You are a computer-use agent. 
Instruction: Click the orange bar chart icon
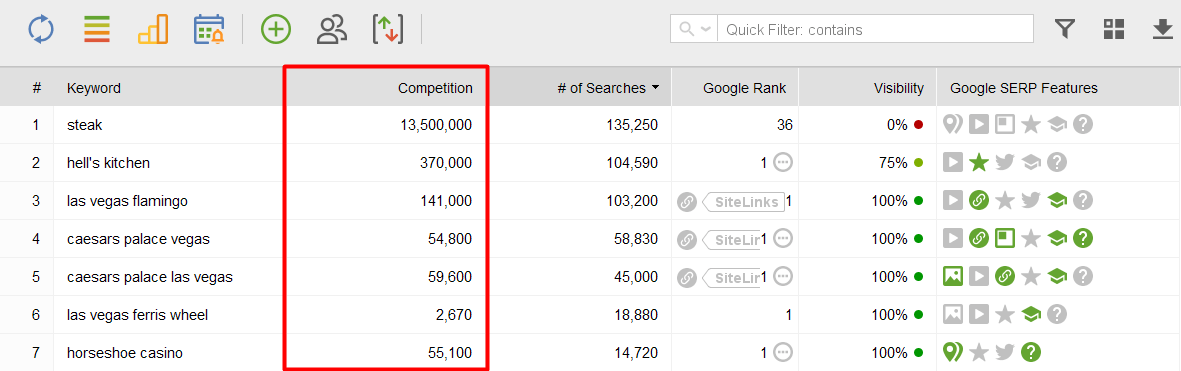click(153, 30)
